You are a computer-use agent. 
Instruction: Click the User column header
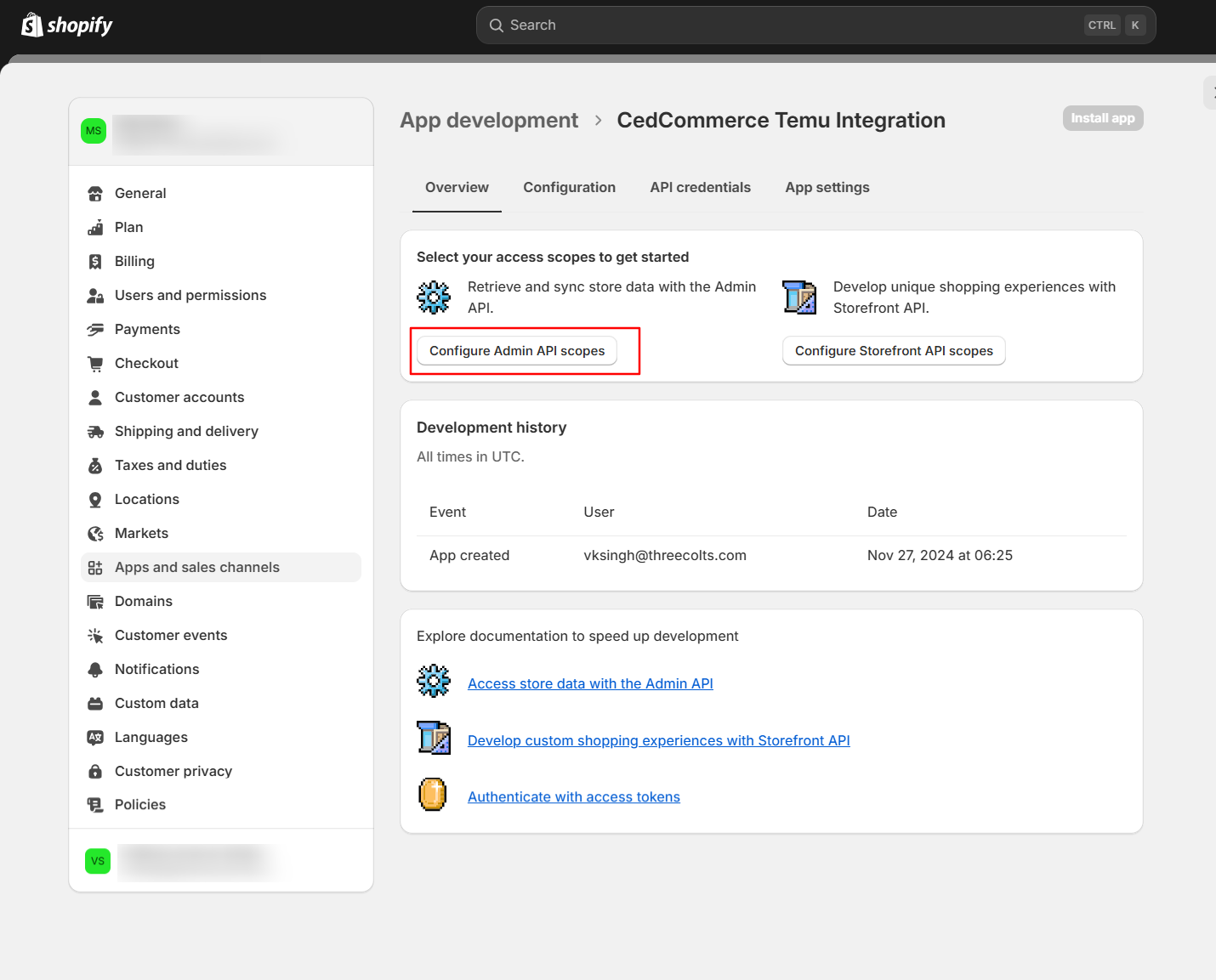click(599, 513)
